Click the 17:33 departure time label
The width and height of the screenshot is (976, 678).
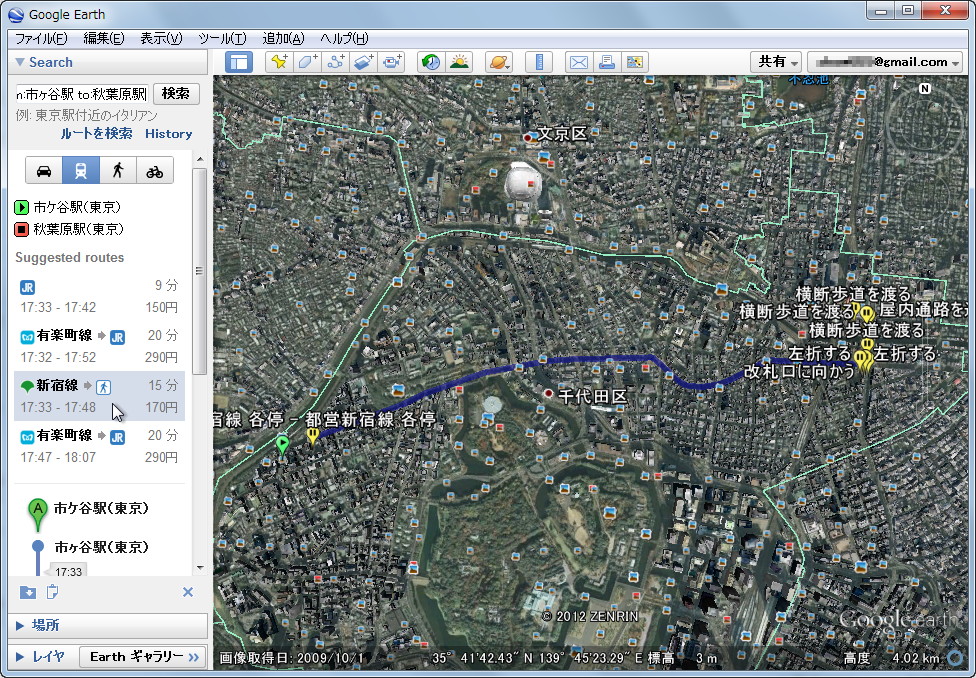[x=68, y=572]
